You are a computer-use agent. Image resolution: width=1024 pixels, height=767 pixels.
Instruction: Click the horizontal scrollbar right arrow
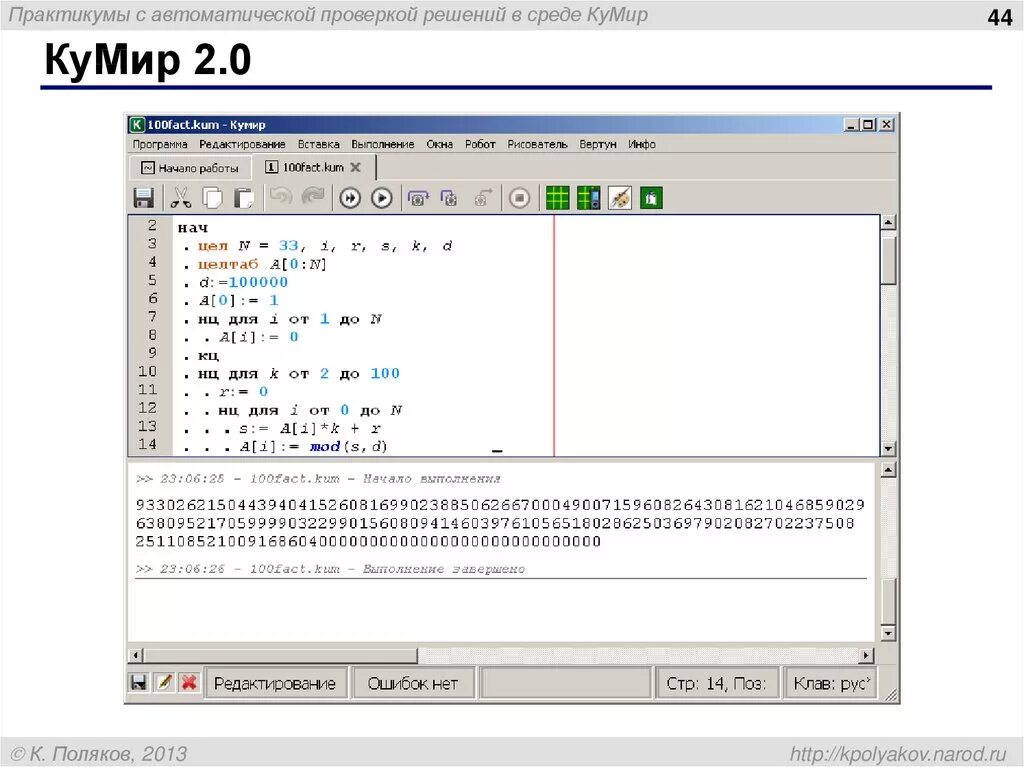(866, 655)
